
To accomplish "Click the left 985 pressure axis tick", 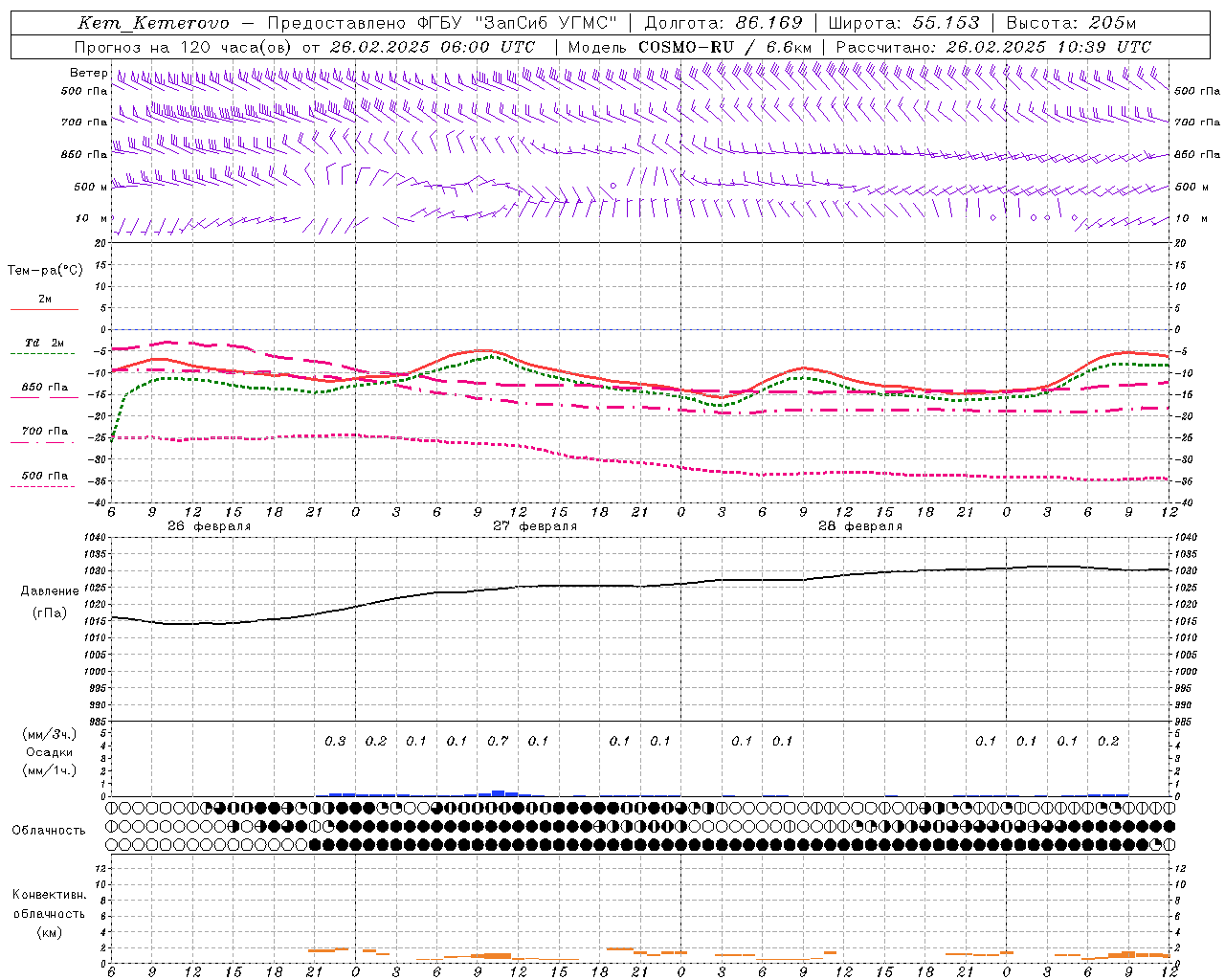I will 96,722.
